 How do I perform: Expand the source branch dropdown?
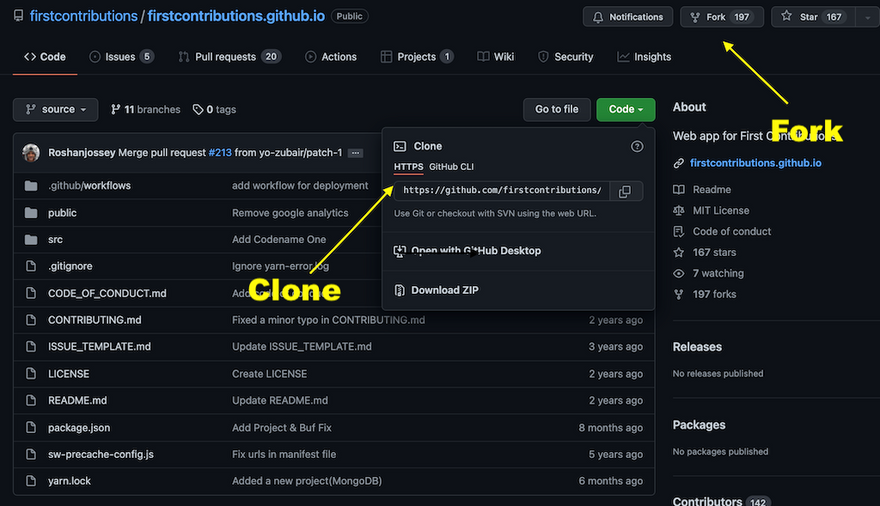[x=56, y=110]
